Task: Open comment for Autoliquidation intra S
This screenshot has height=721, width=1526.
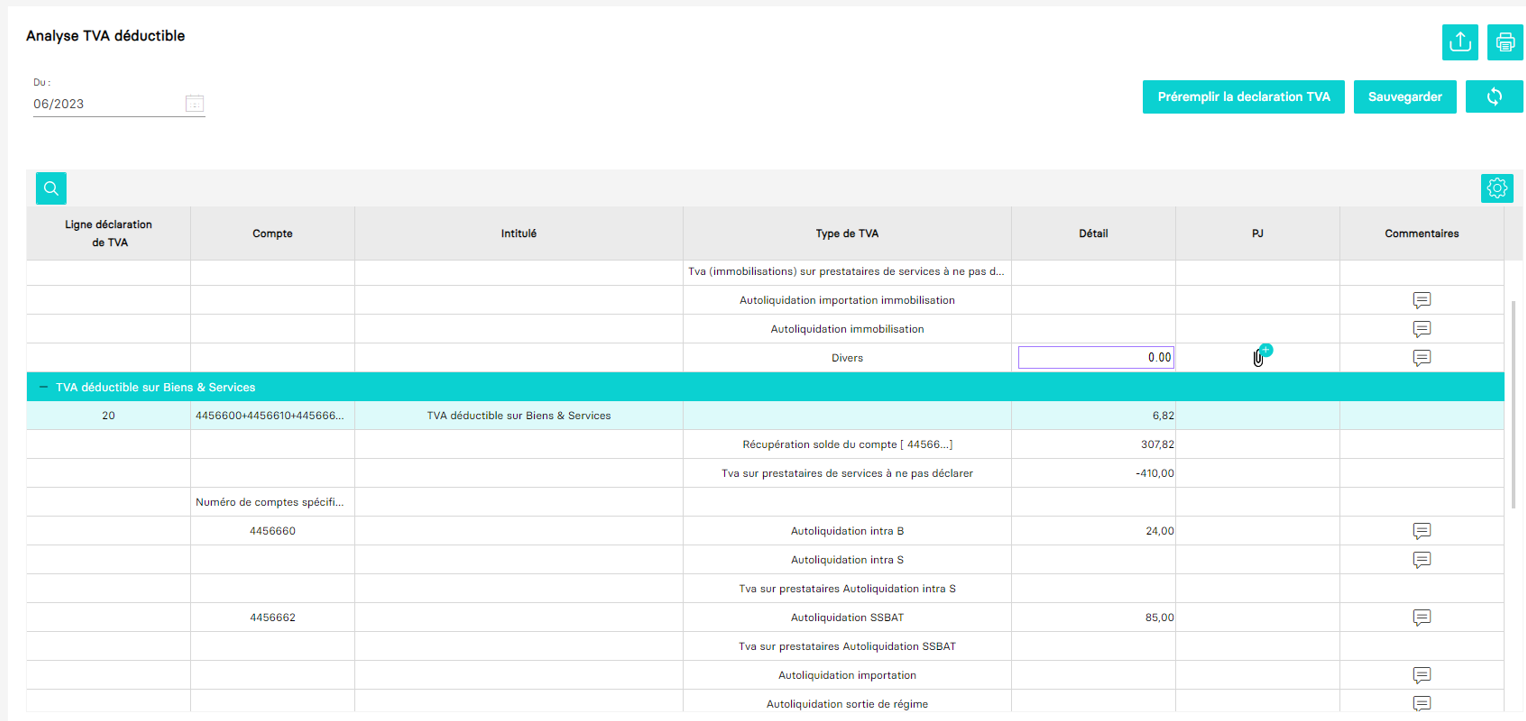Action: coord(1422,560)
